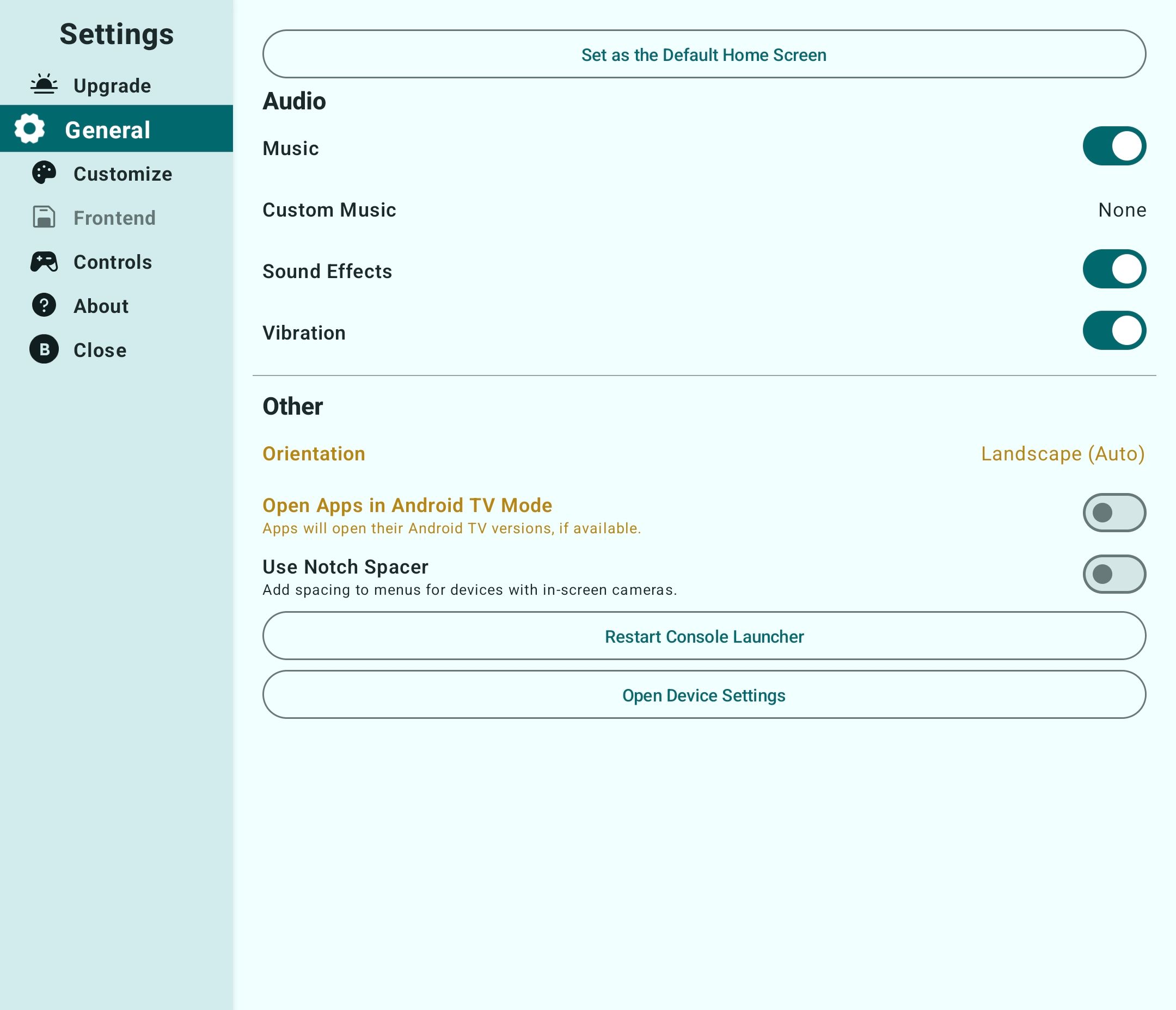Click the Controls gamepad icon
Viewport: 1176px width, 1010px height.
[44, 262]
